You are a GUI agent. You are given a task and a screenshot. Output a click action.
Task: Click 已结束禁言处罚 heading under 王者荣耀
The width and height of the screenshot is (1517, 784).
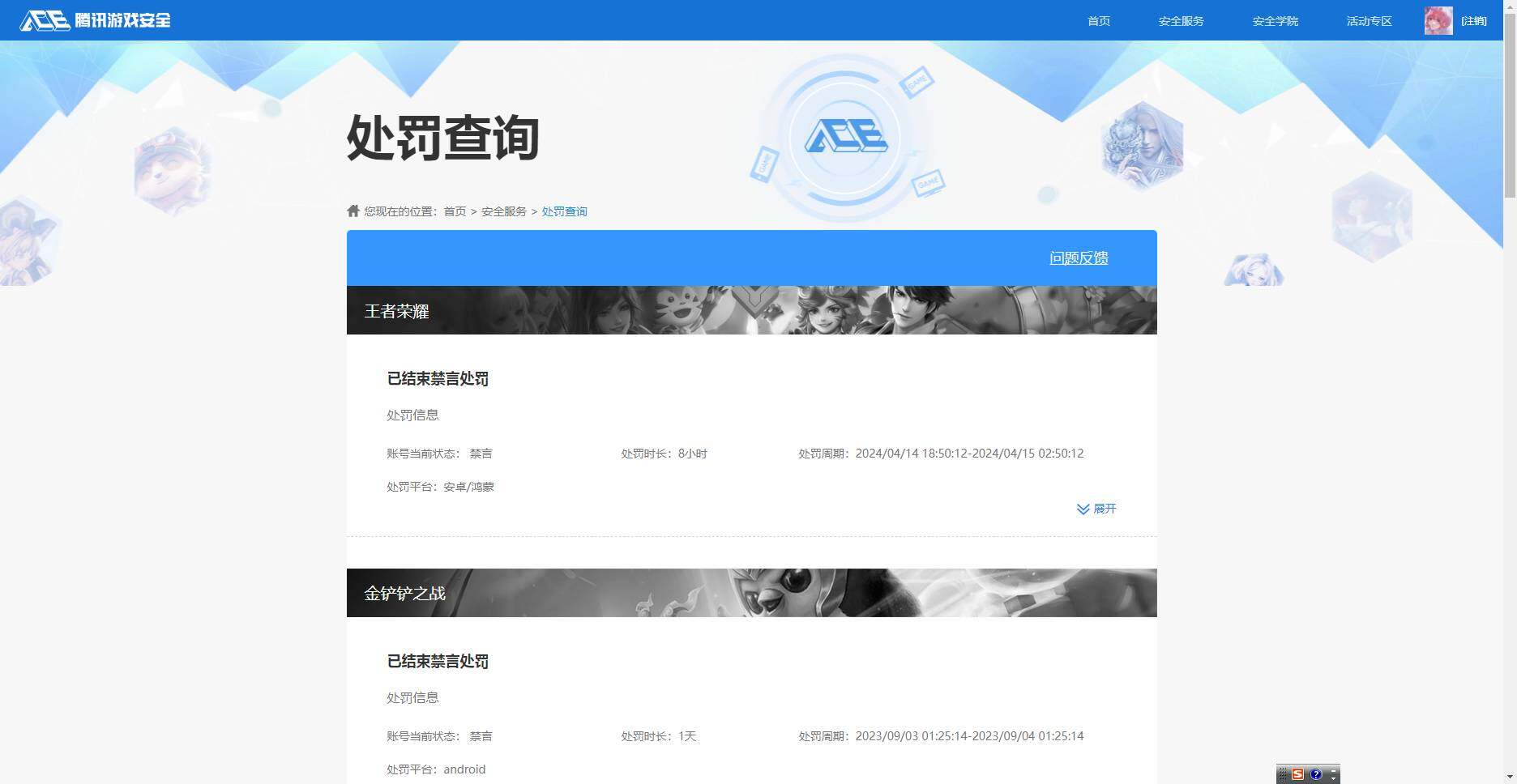[438, 378]
